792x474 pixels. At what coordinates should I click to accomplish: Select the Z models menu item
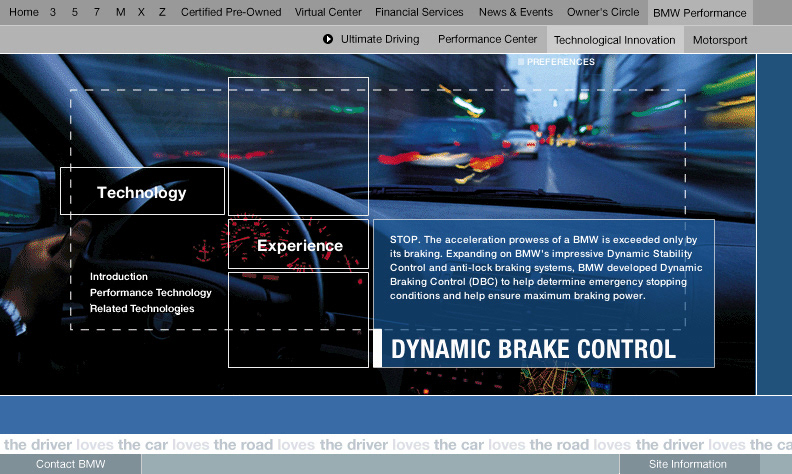point(162,12)
